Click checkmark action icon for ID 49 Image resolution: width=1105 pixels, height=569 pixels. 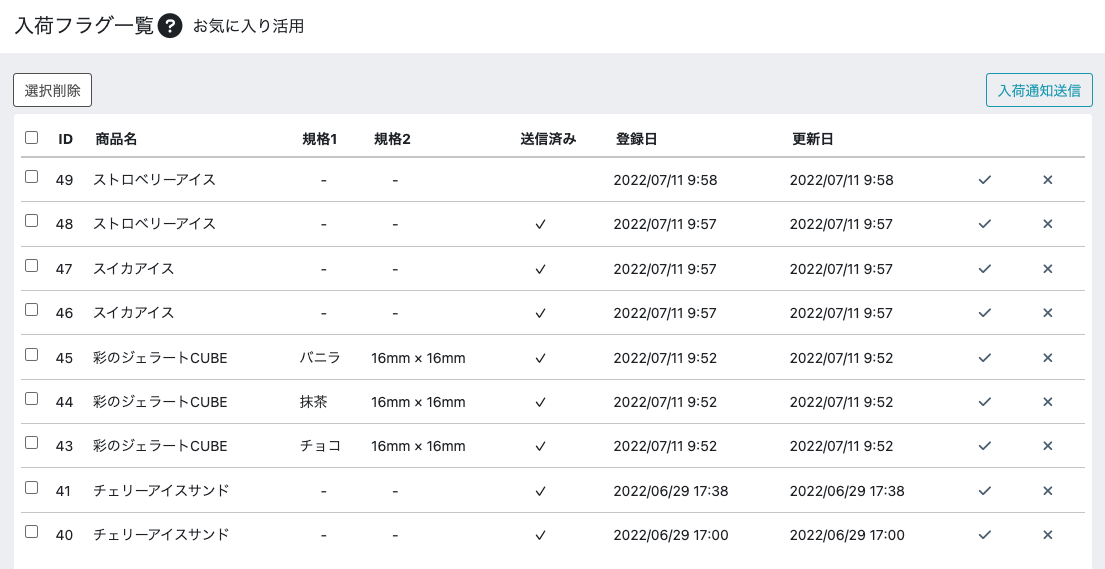[984, 180]
